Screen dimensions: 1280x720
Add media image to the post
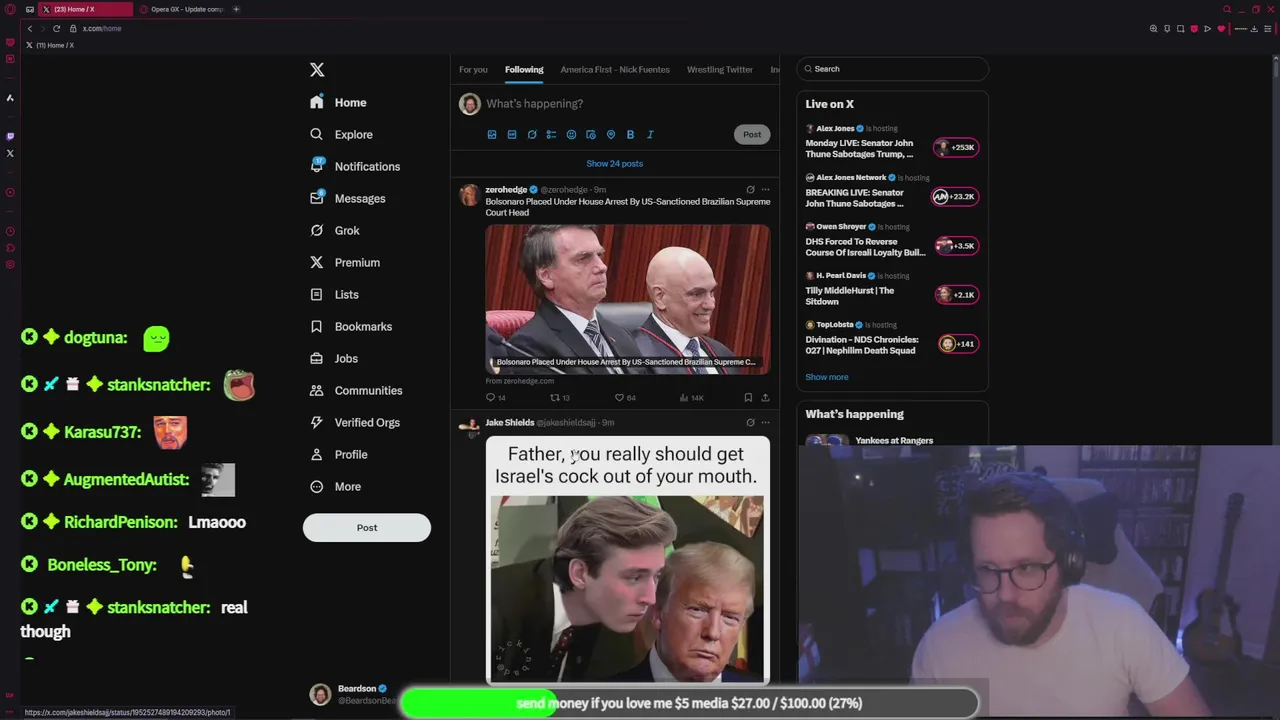pyautogui.click(x=492, y=134)
